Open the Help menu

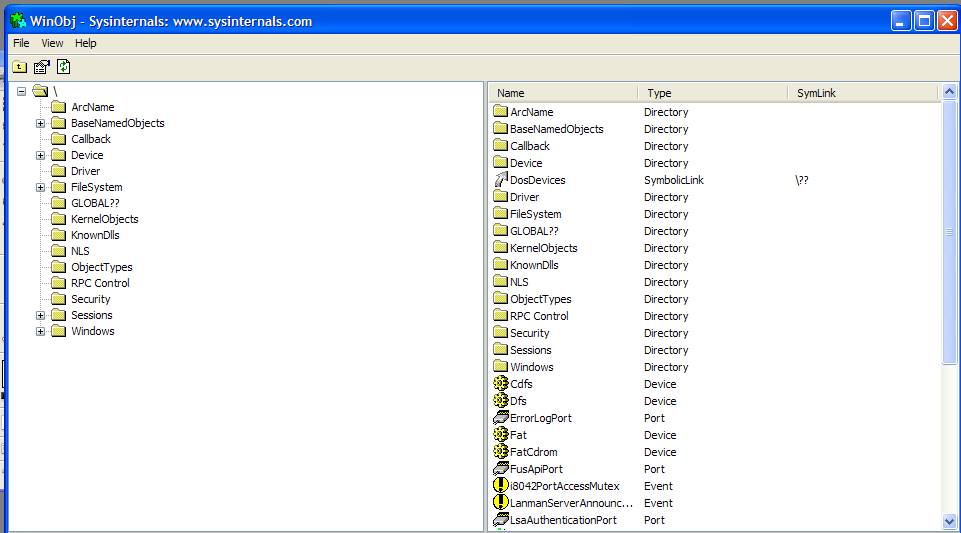86,43
